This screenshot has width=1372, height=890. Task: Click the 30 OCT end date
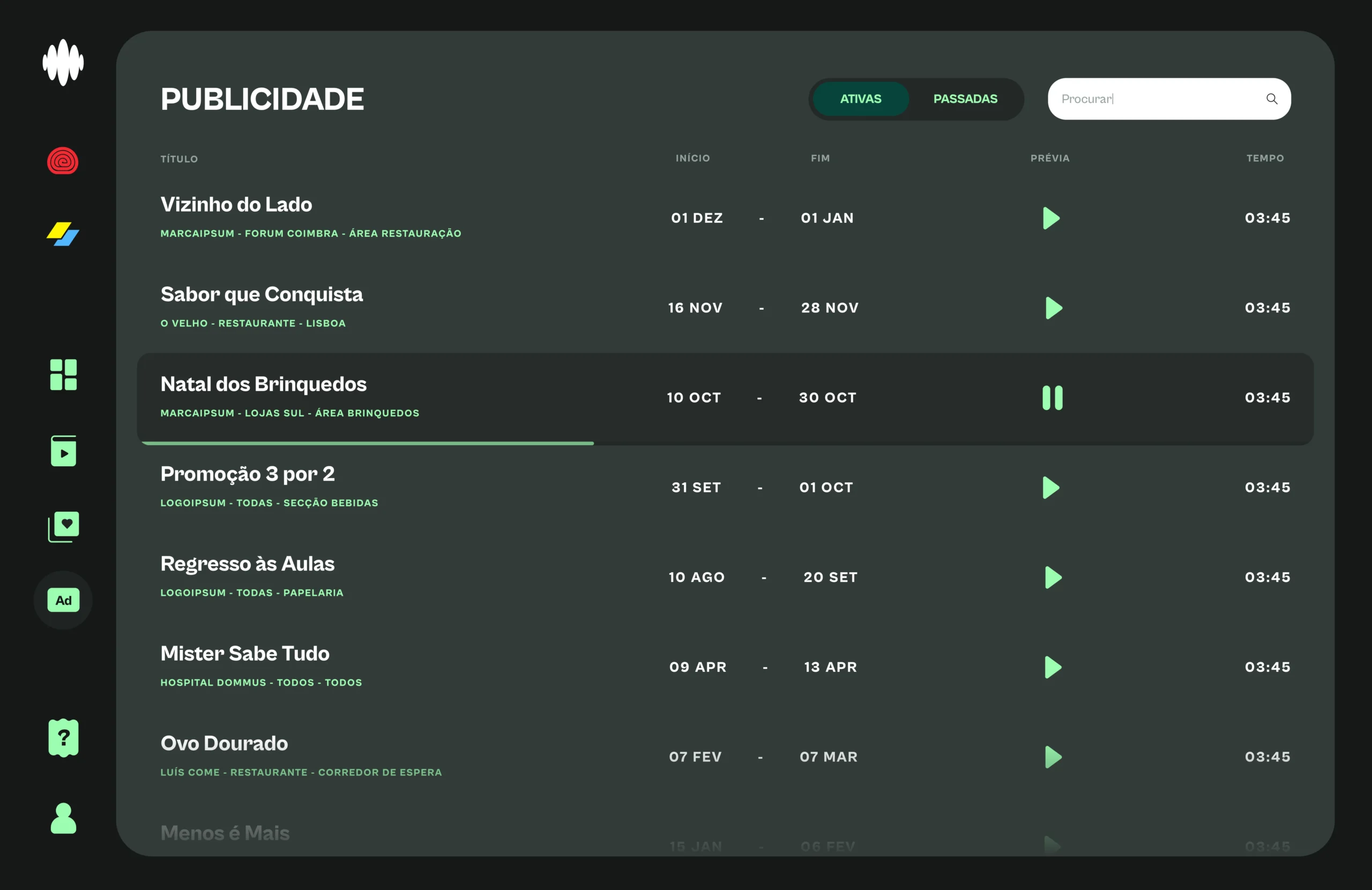coord(828,398)
